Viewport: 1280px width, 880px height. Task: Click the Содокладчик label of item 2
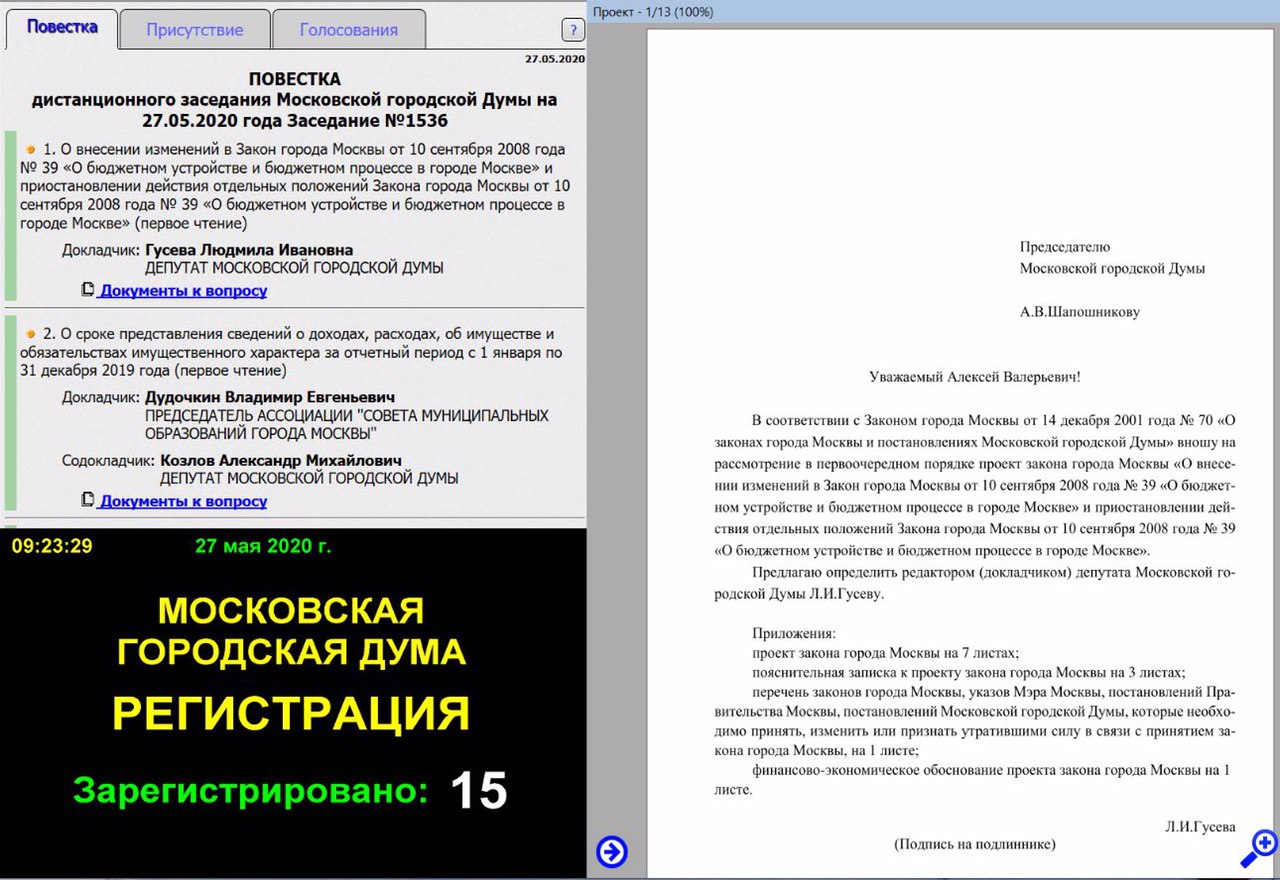click(x=108, y=461)
